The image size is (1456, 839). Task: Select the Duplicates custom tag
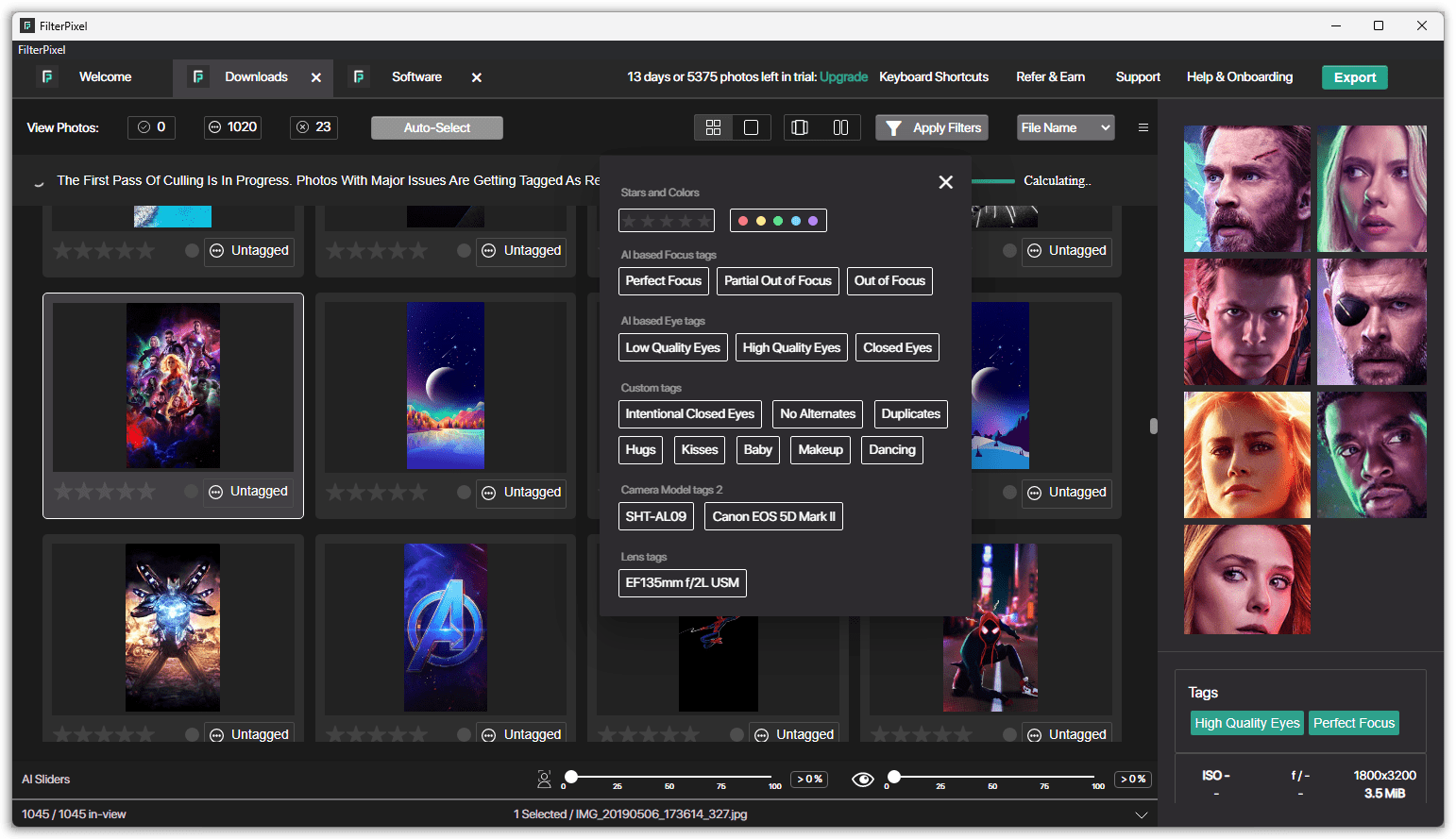[x=910, y=414]
